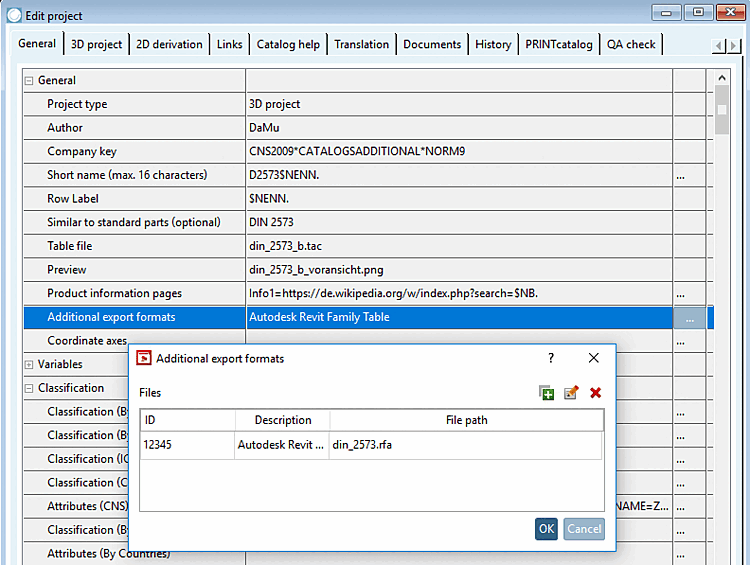Collapse the General section

click(29, 81)
